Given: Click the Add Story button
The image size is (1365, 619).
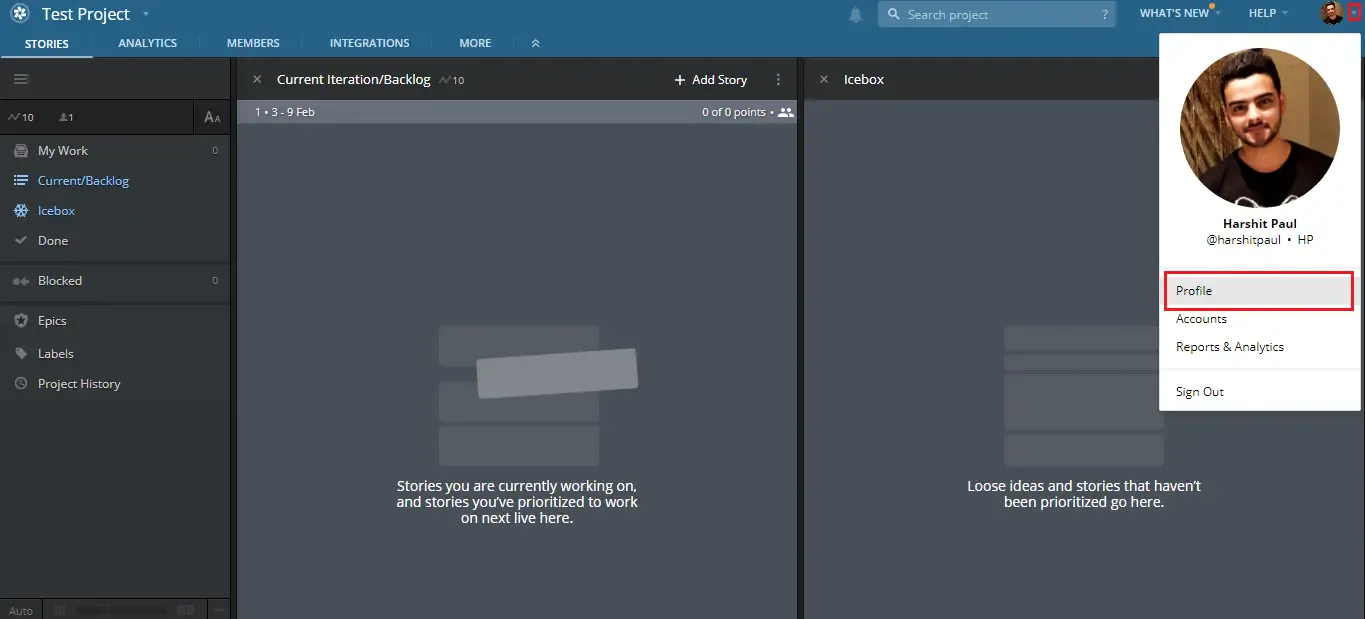Looking at the screenshot, I should click(x=711, y=80).
